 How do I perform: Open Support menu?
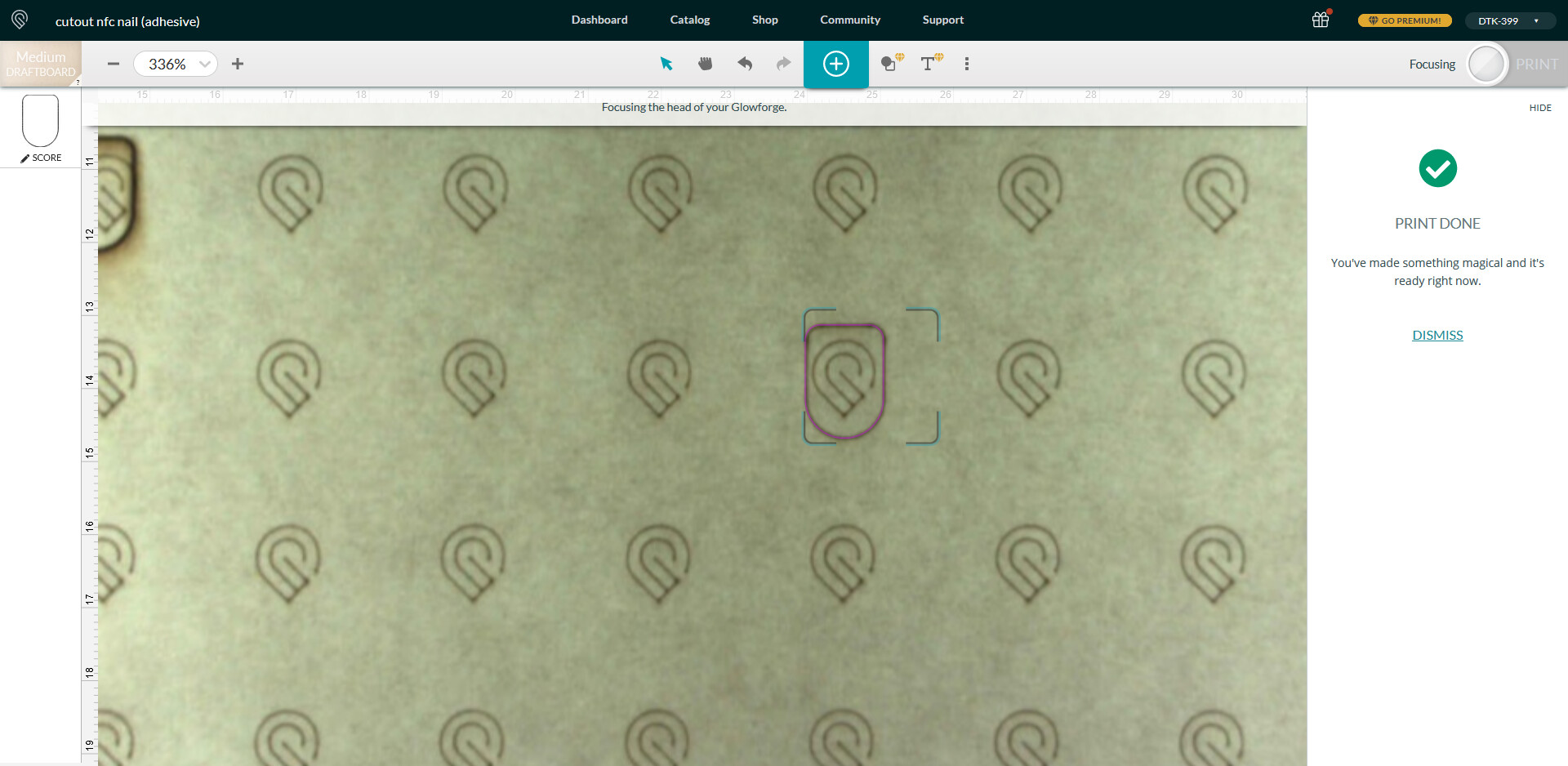click(943, 20)
